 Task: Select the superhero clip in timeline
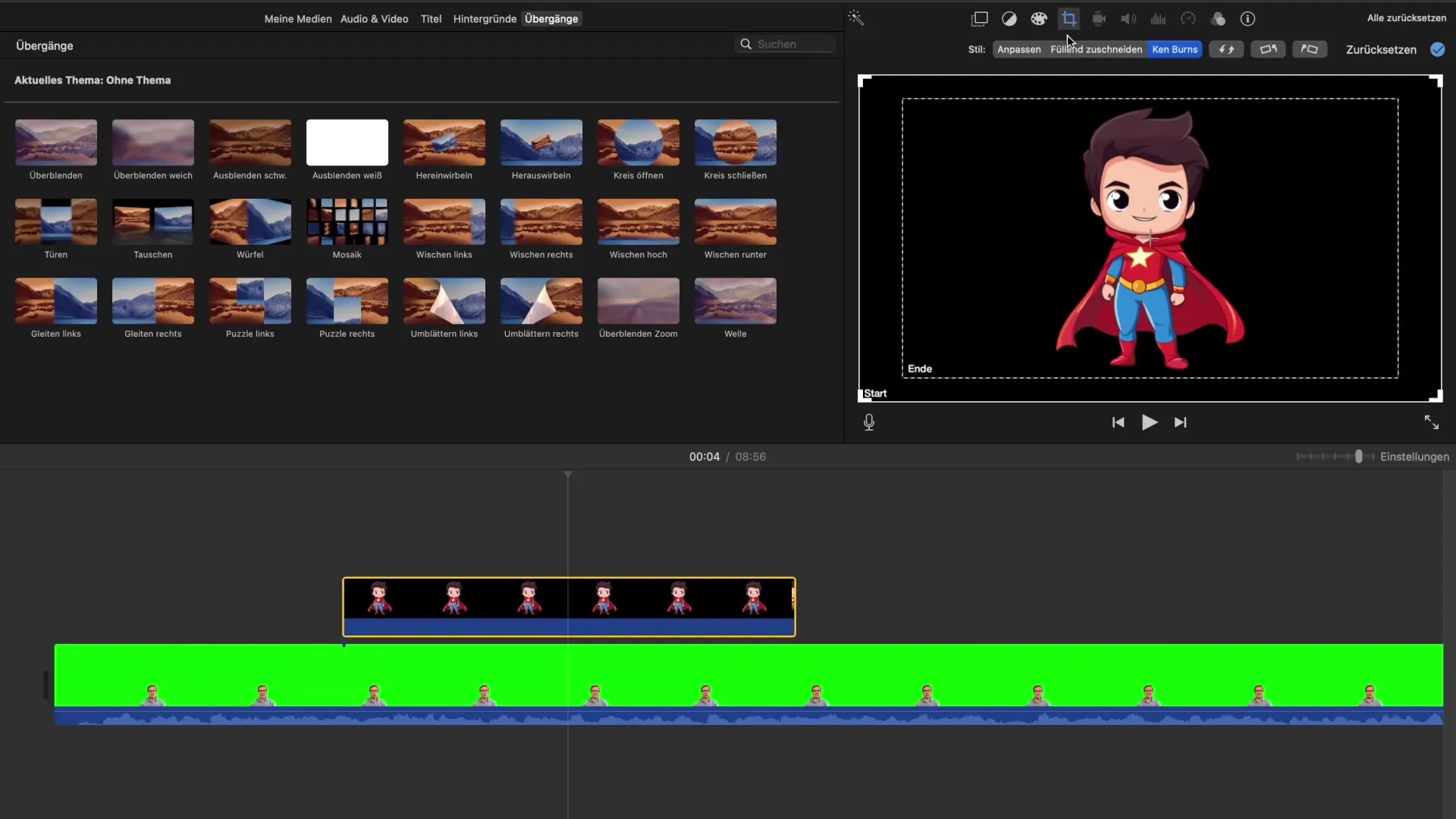pyautogui.click(x=569, y=607)
